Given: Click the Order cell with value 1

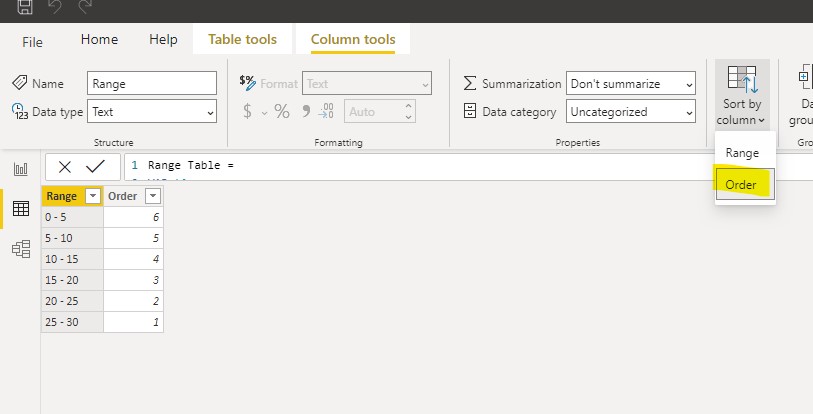Looking at the screenshot, I should click(133, 322).
